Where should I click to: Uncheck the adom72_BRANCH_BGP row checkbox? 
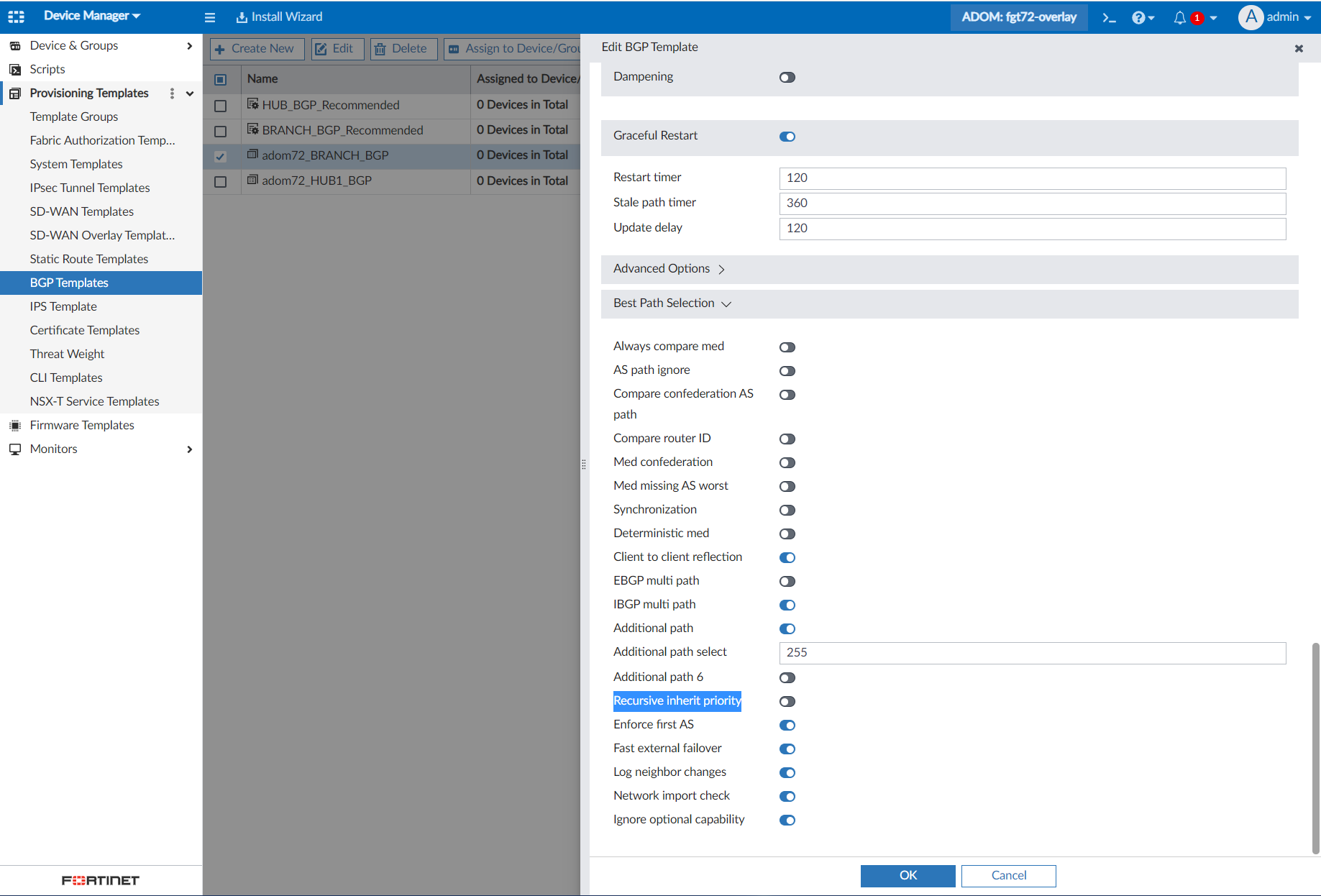tap(221, 156)
